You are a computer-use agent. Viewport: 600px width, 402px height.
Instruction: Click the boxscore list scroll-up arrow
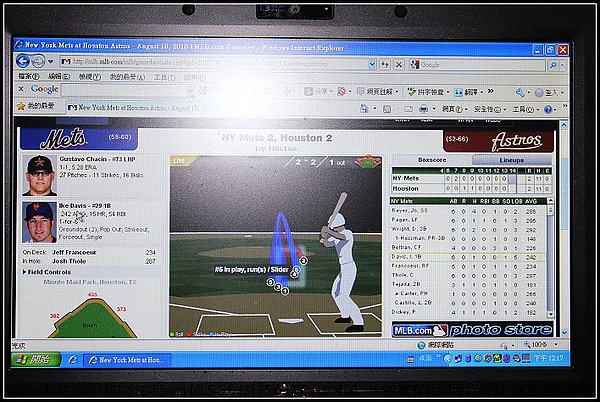[x=550, y=201]
